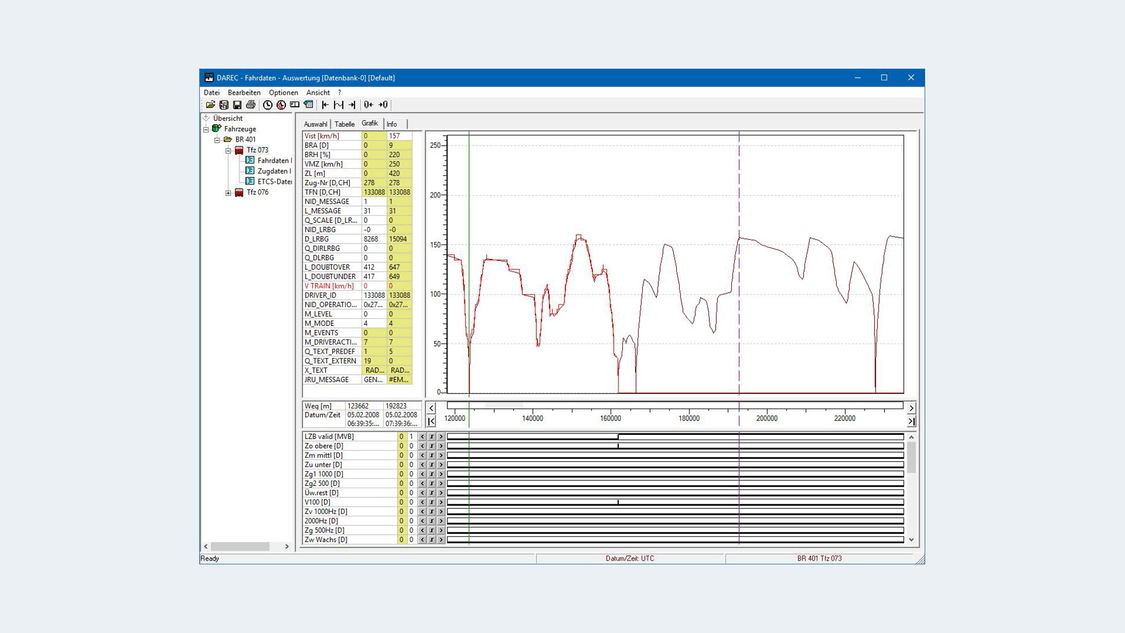Click the 'Zw Wachs [D]' signal label
This screenshot has height=633, width=1125.
[x=326, y=540]
